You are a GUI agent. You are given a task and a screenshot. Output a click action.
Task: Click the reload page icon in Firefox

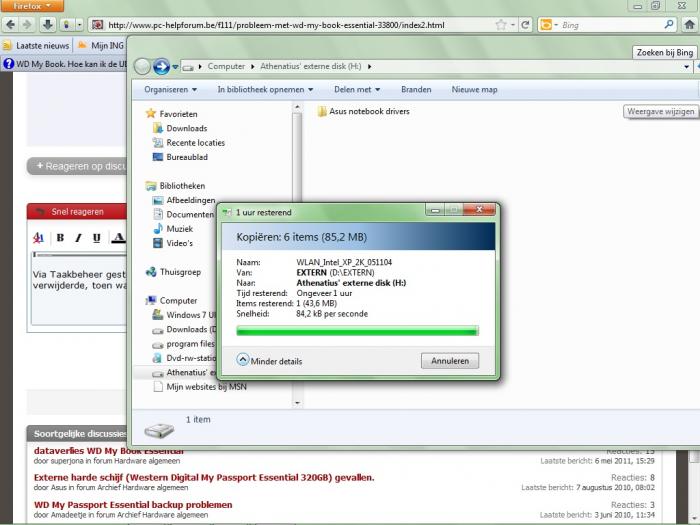point(525,25)
